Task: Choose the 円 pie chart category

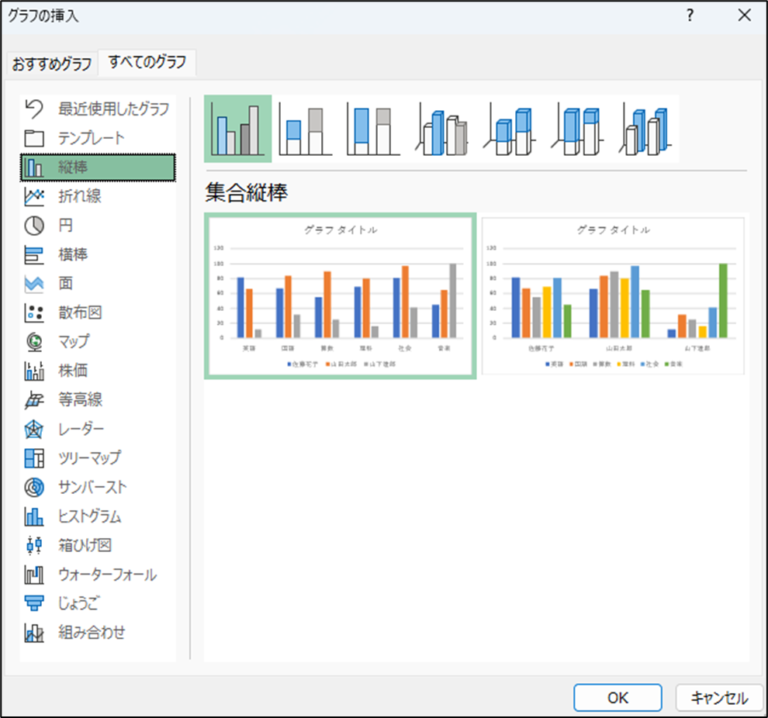Action: tap(98, 225)
